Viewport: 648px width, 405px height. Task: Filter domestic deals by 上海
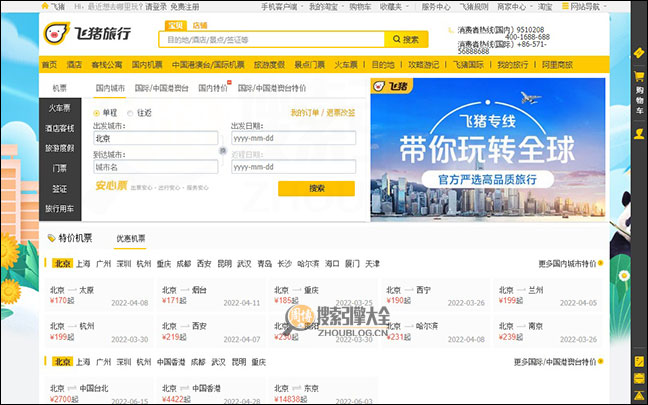83,264
